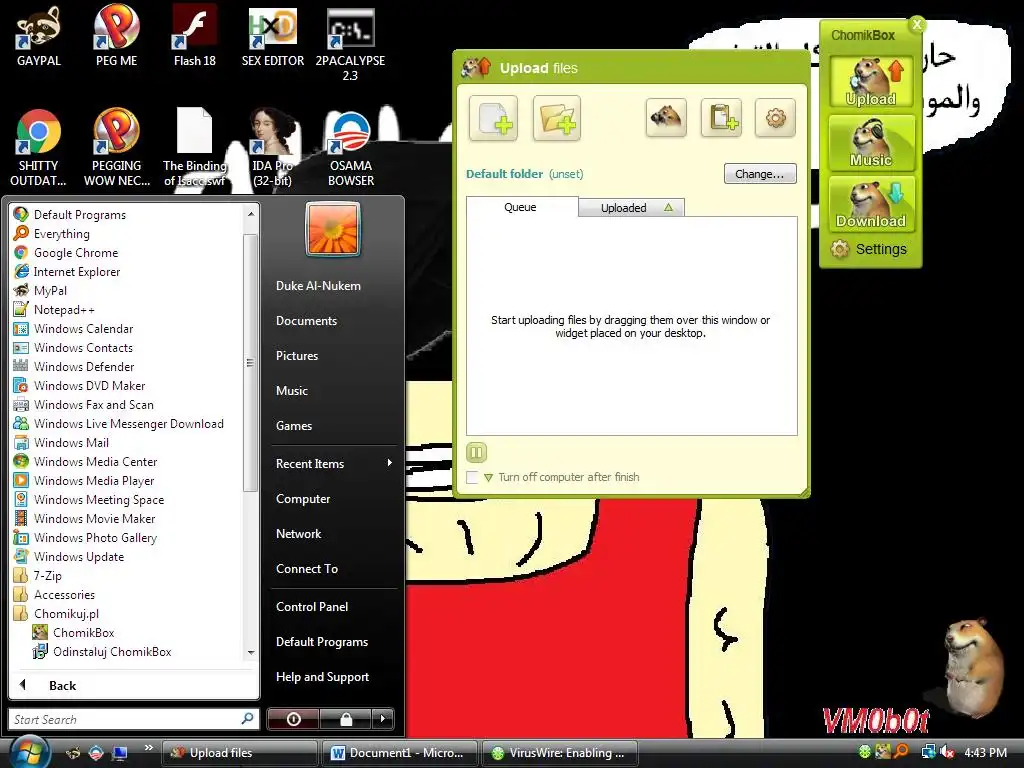Image resolution: width=1024 pixels, height=768 pixels.
Task: Switch to Document1 - Microsoft Word taskbar button
Action: (399, 753)
